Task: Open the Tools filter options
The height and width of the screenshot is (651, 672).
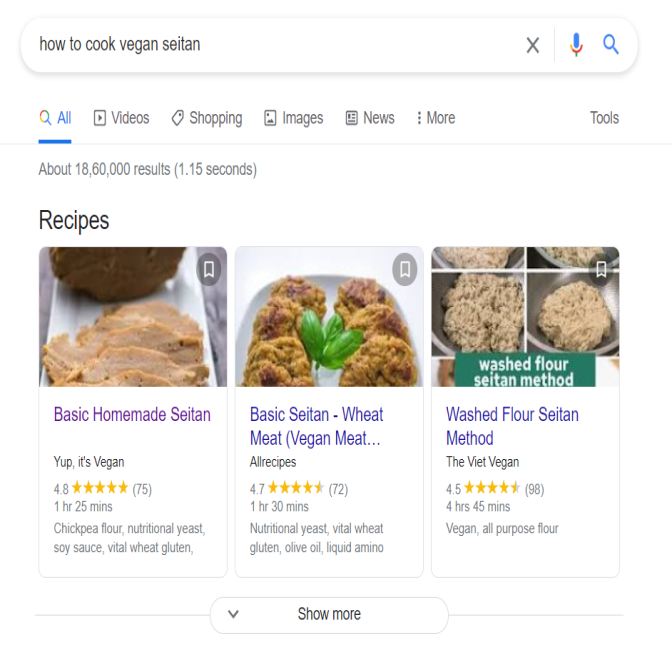Action: (604, 118)
